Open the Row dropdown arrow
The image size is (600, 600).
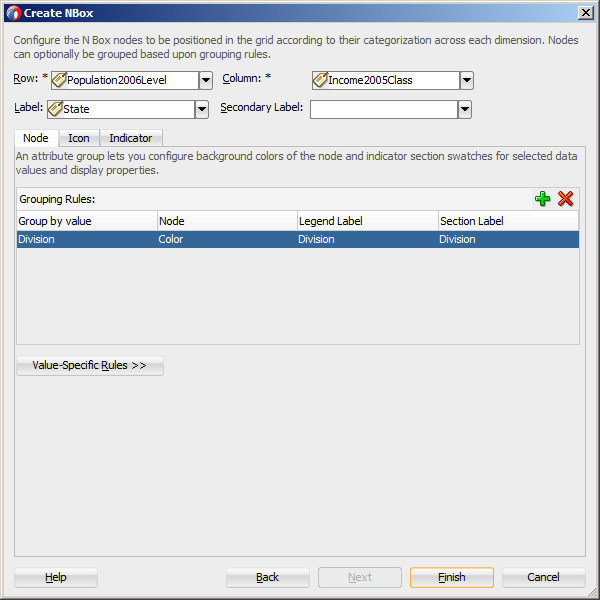206,80
